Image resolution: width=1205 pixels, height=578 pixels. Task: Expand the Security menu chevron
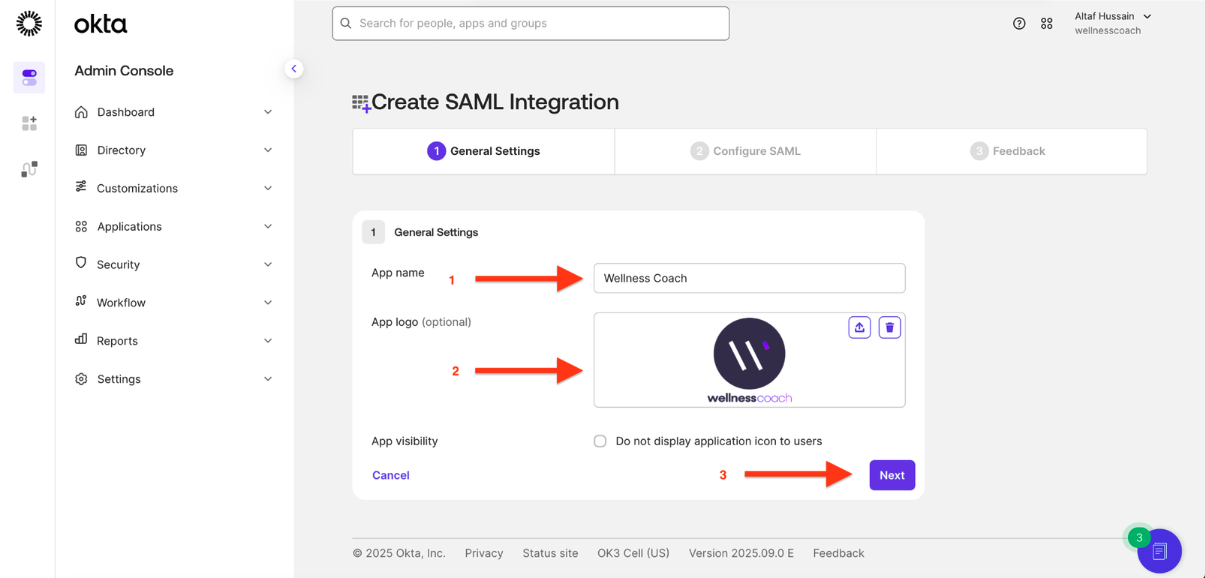click(x=268, y=264)
